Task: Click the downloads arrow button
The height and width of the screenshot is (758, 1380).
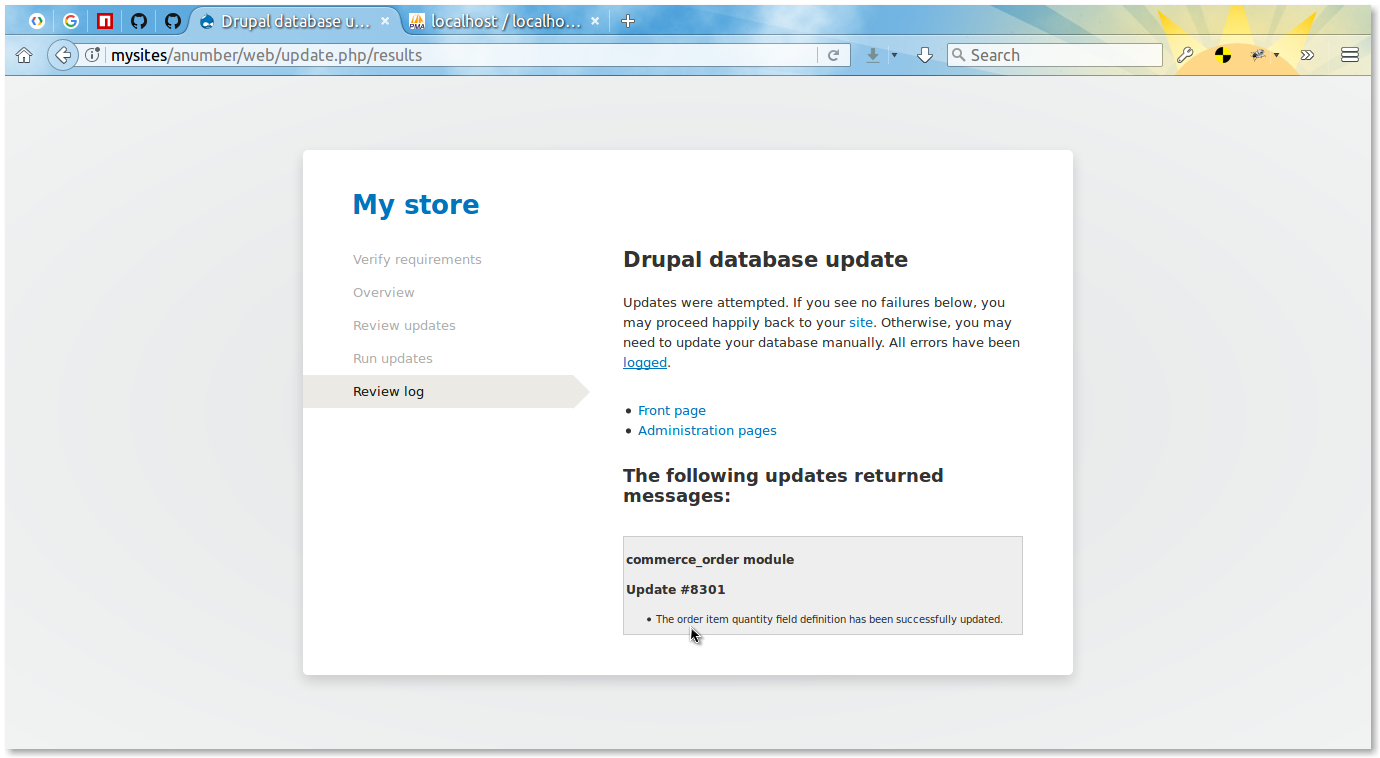Action: click(872, 55)
